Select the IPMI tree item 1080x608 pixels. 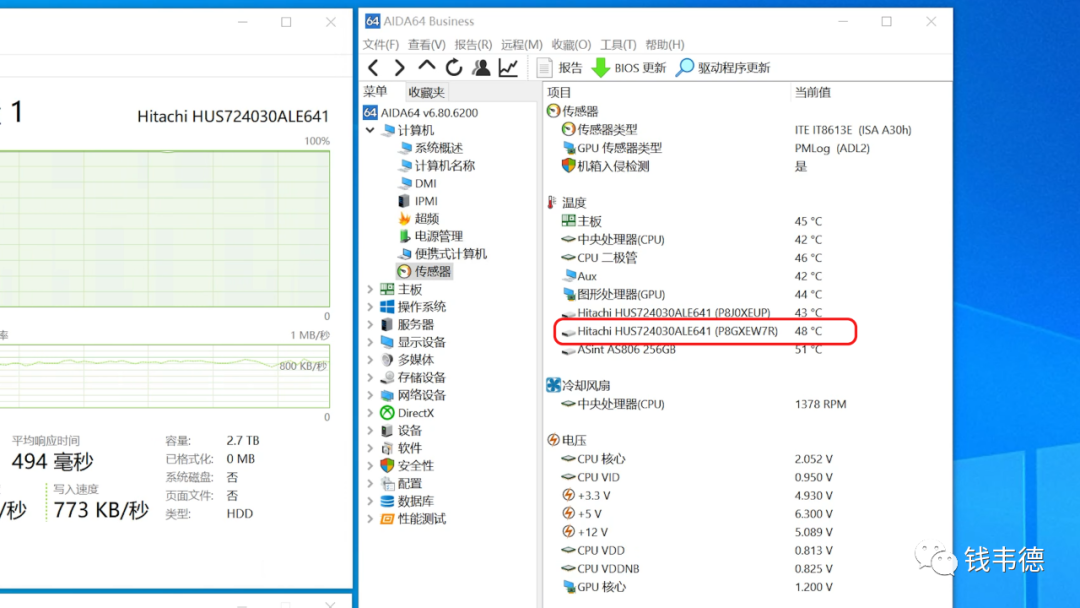(x=418, y=201)
